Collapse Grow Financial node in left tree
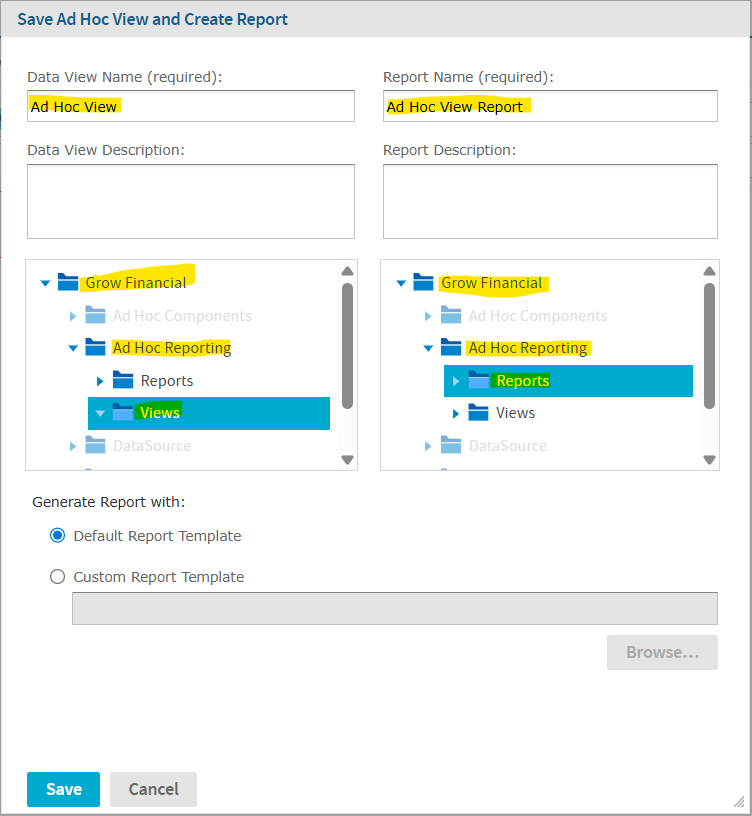This screenshot has width=752, height=816. coord(45,284)
